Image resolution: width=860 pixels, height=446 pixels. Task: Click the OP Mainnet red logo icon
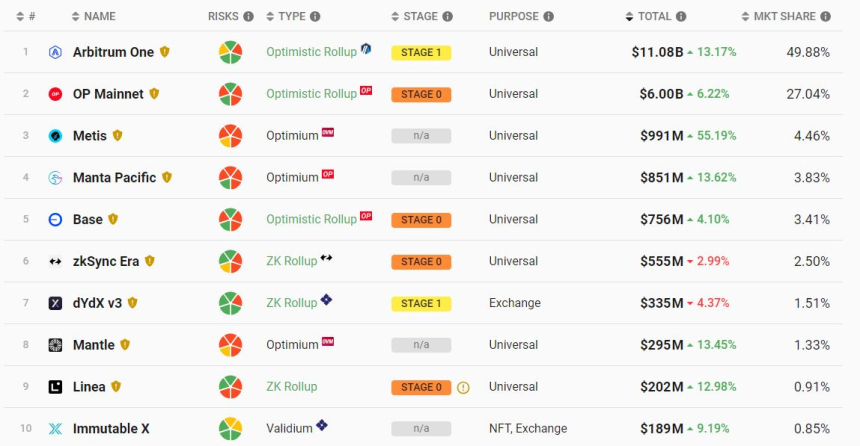55,94
